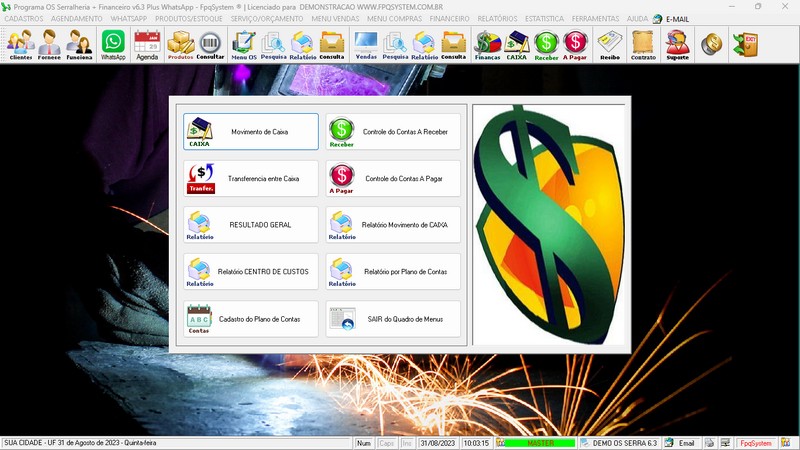Open the Fornece suppliers icon
Image resolution: width=800 pixels, height=450 pixels.
click(x=49, y=44)
